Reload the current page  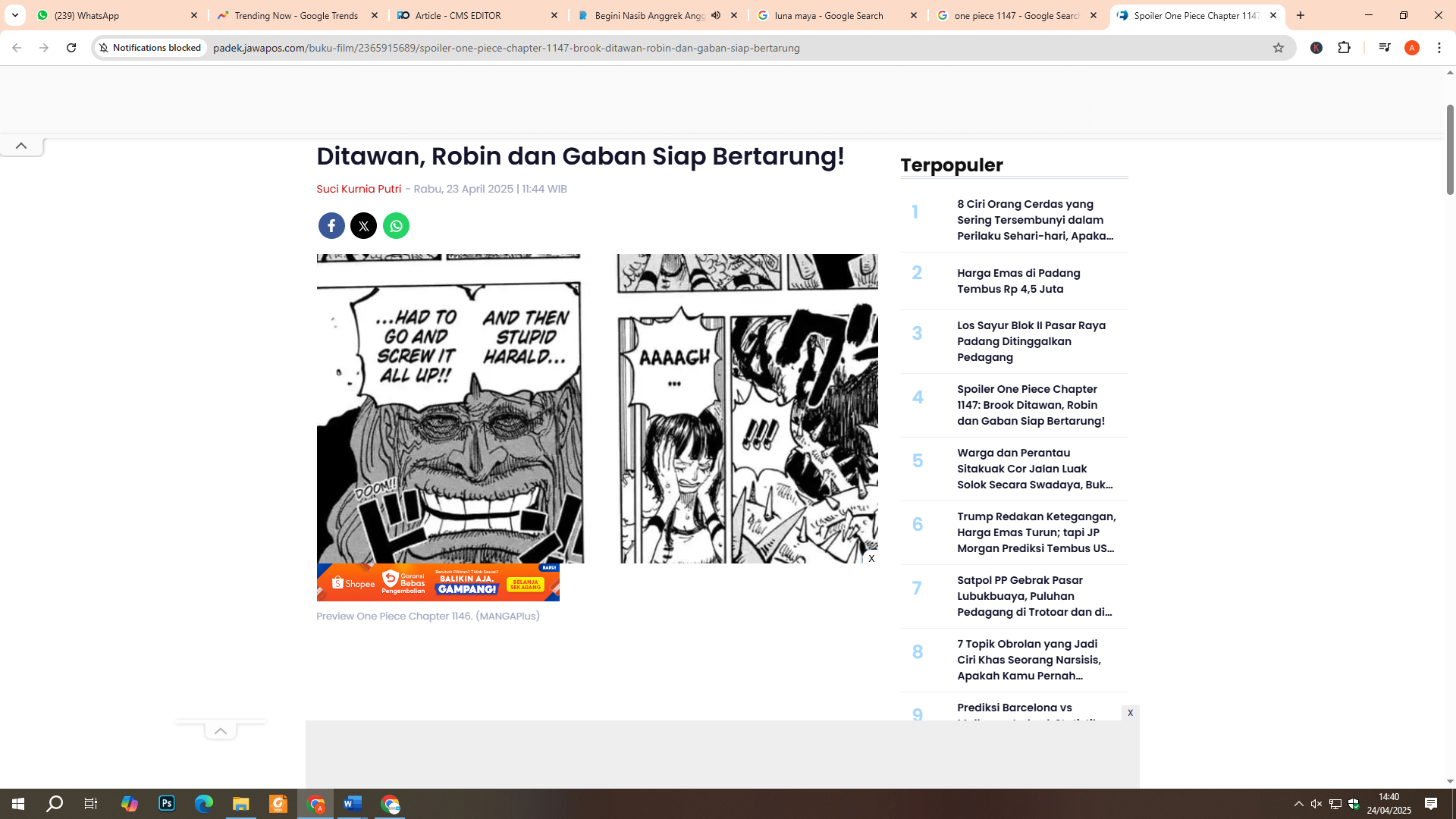pos(71,48)
